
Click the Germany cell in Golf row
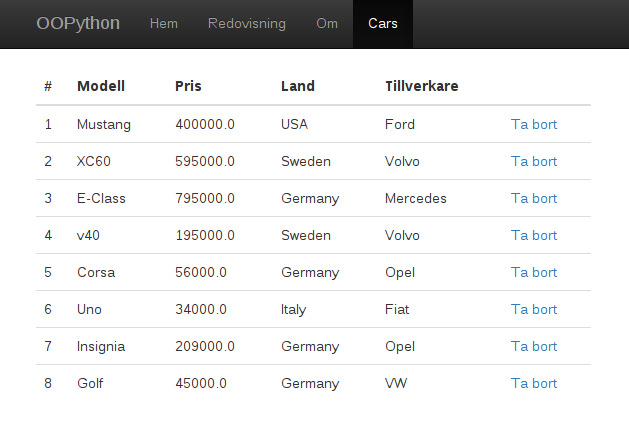[310, 383]
